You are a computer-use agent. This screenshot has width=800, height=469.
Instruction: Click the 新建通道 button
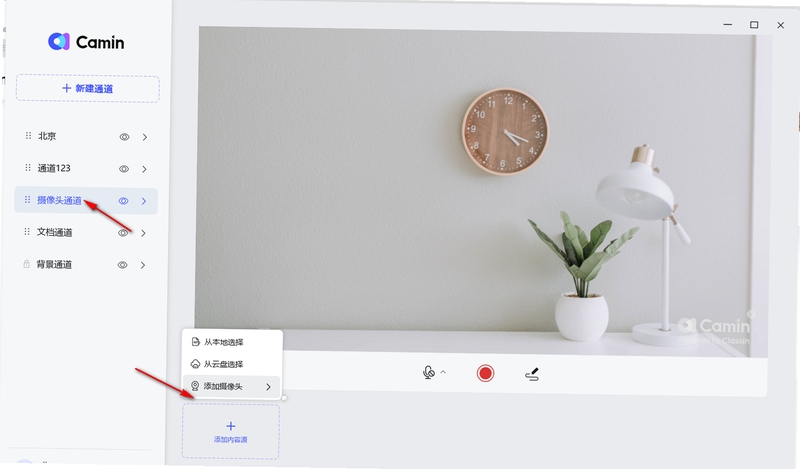(x=88, y=88)
